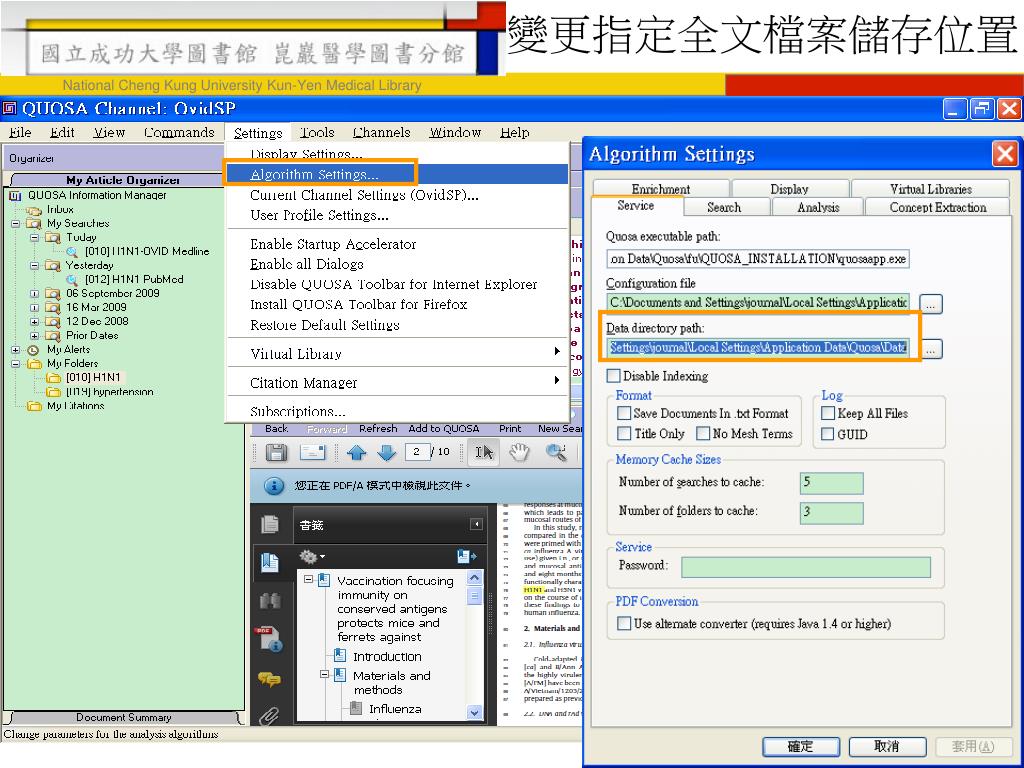Go to next page with down arrow
1024x768 pixels.
pos(387,452)
